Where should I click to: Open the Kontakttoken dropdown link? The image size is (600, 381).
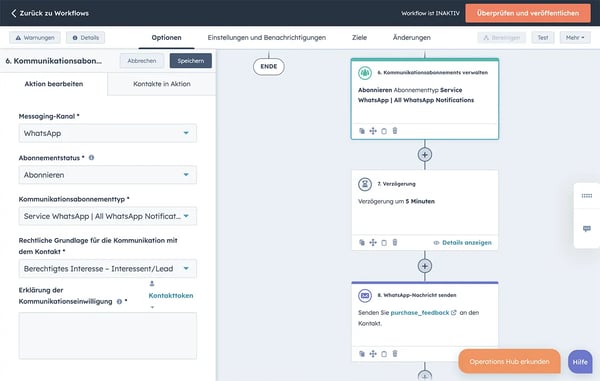171,295
